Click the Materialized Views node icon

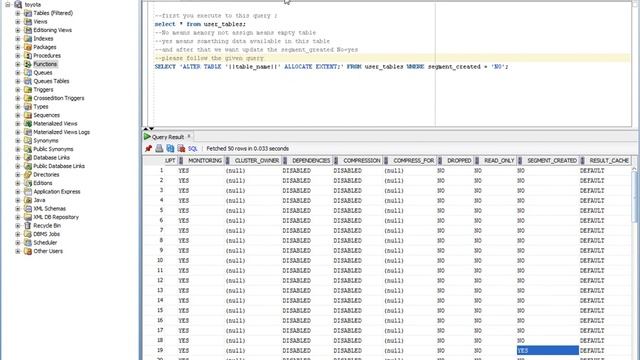tap(28, 123)
